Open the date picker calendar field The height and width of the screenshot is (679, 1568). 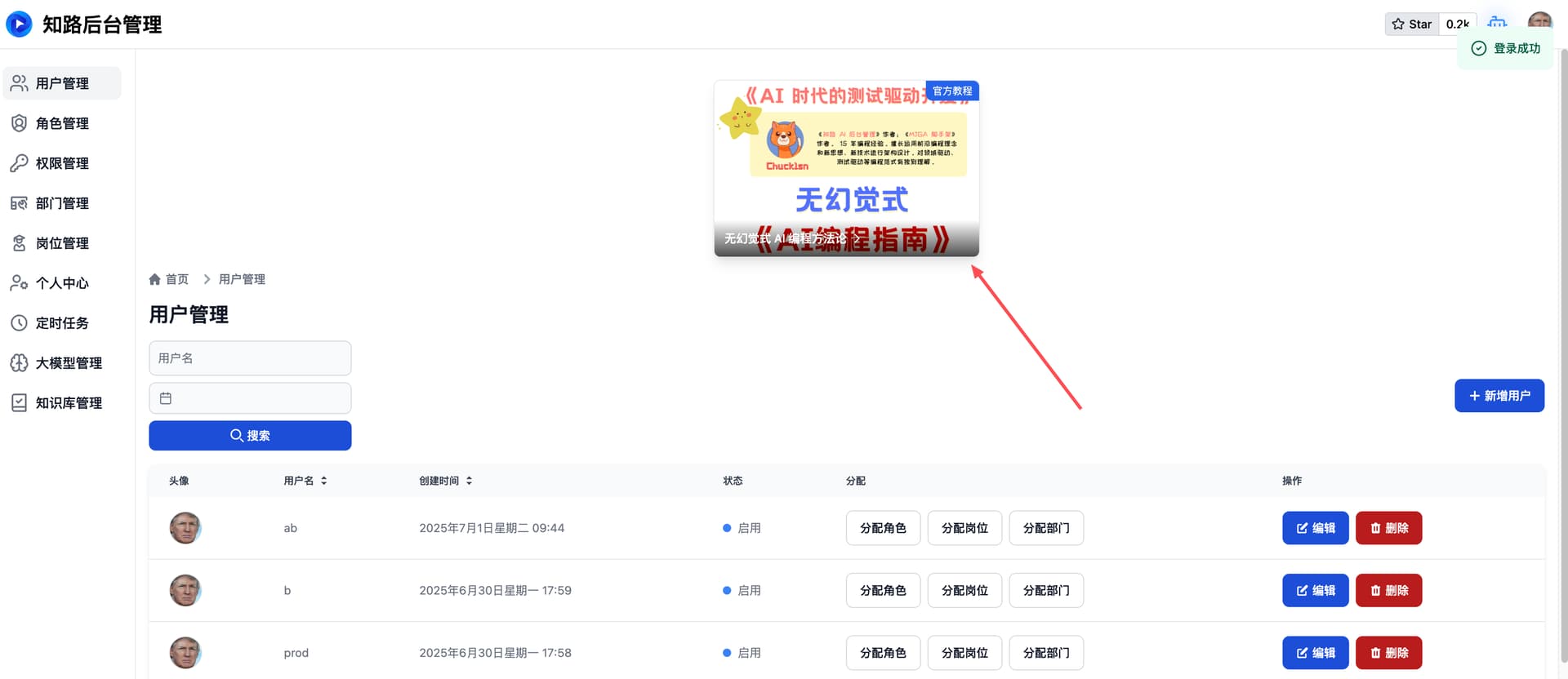tap(250, 398)
